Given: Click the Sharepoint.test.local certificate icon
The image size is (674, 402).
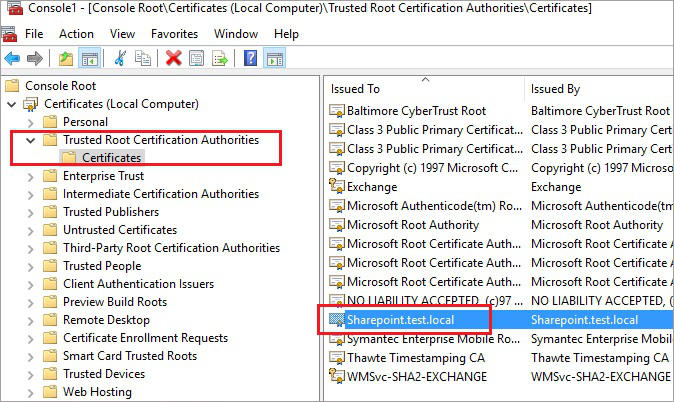Looking at the screenshot, I should (x=337, y=320).
